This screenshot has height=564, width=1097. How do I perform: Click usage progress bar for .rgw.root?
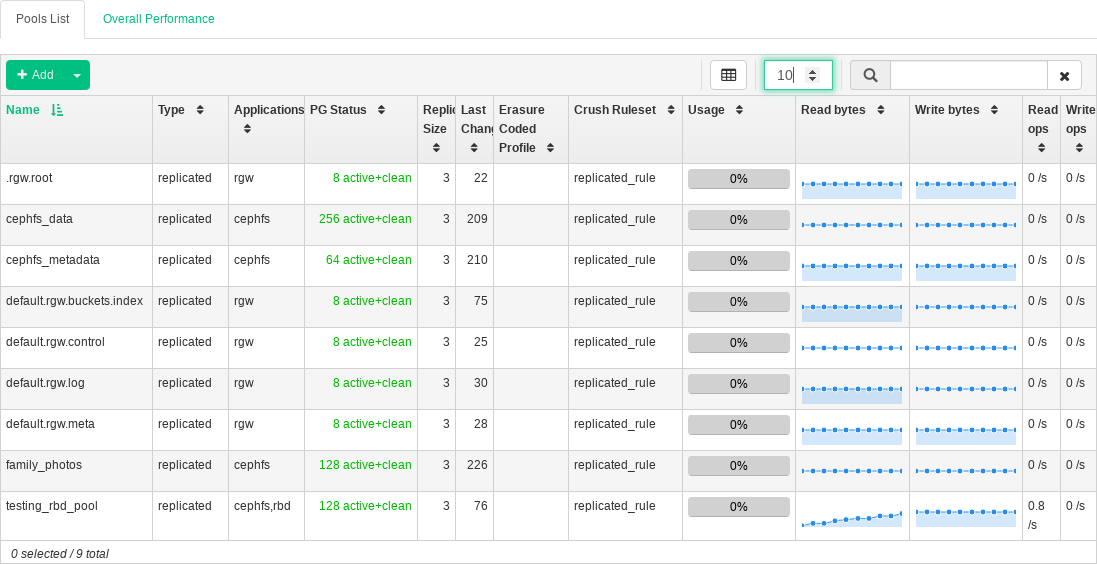(738, 179)
